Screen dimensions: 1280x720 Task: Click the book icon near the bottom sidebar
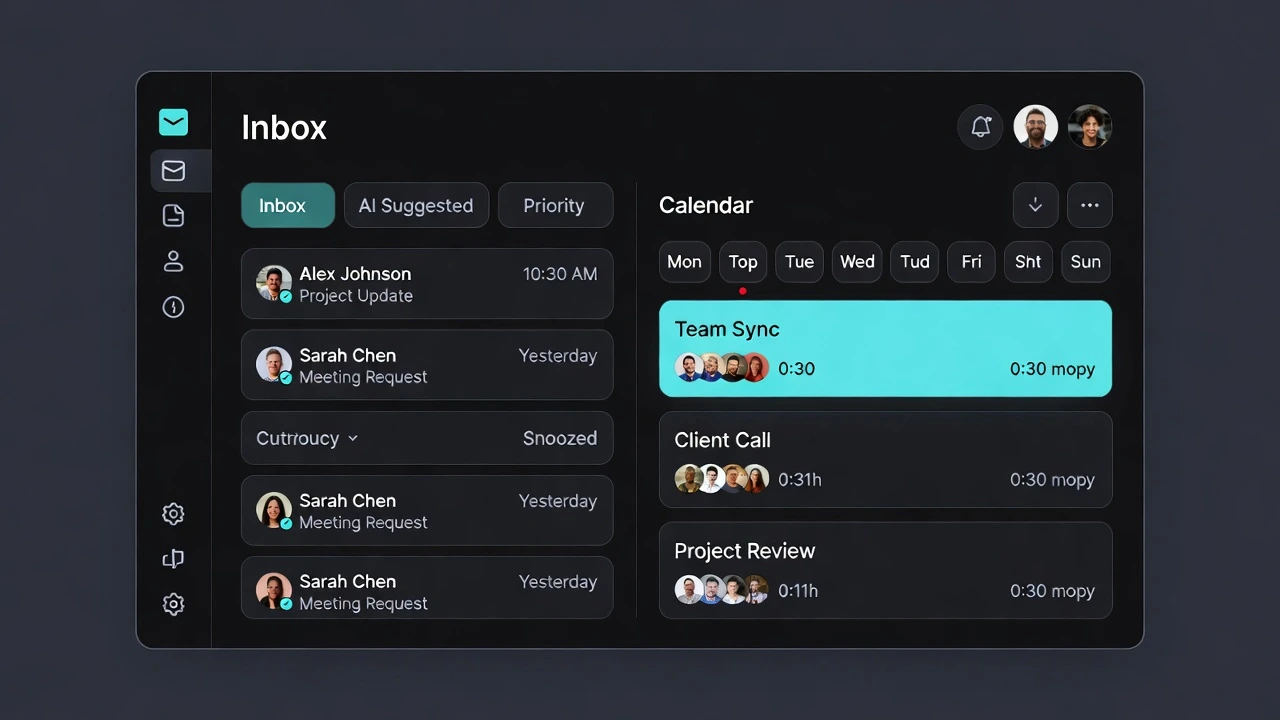coord(173,558)
